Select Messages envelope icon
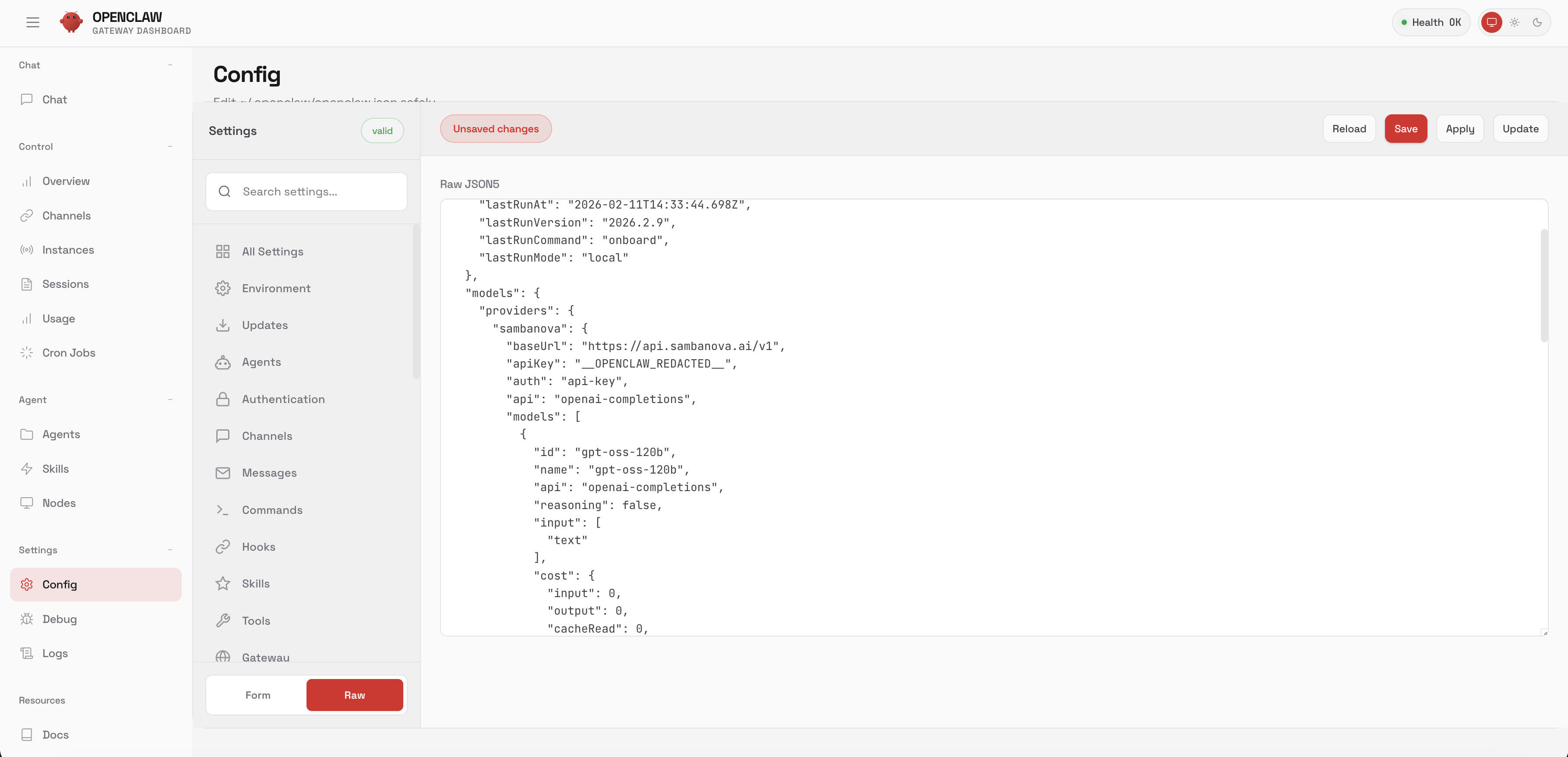 223,473
